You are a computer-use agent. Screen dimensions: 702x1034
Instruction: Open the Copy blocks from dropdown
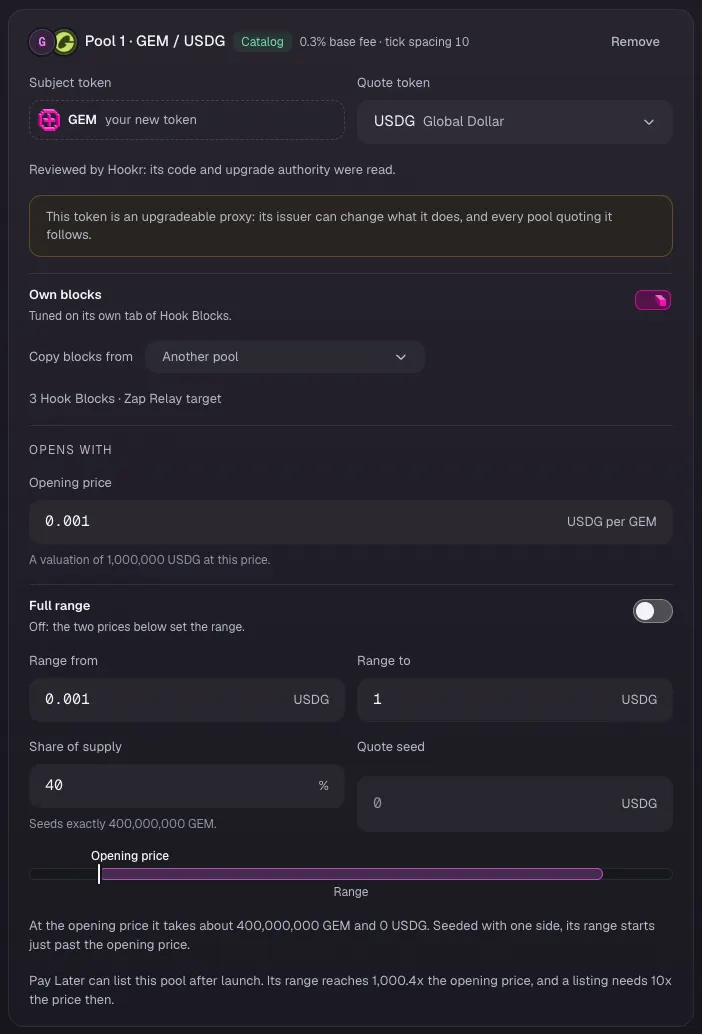[285, 357]
